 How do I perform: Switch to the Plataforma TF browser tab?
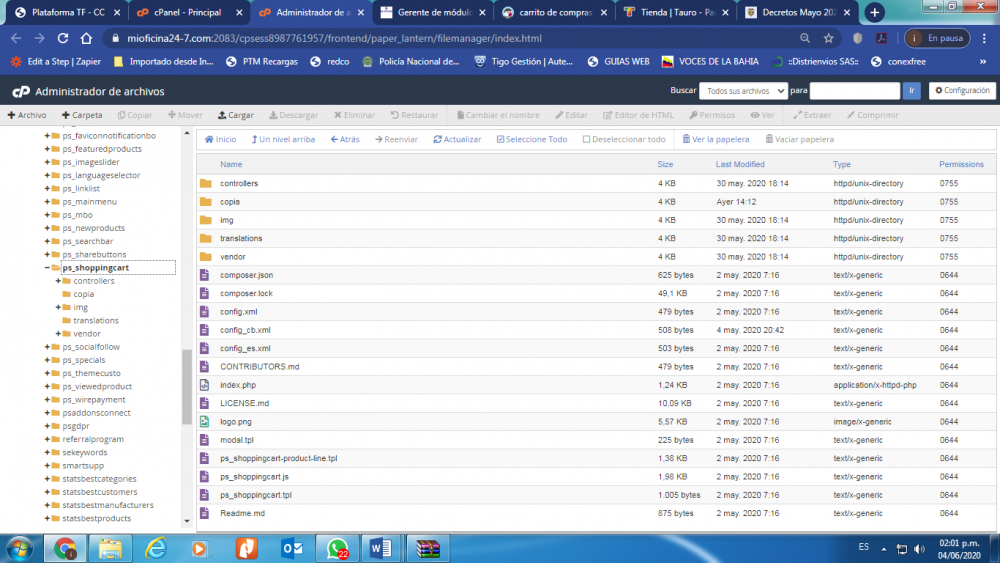tap(68, 12)
